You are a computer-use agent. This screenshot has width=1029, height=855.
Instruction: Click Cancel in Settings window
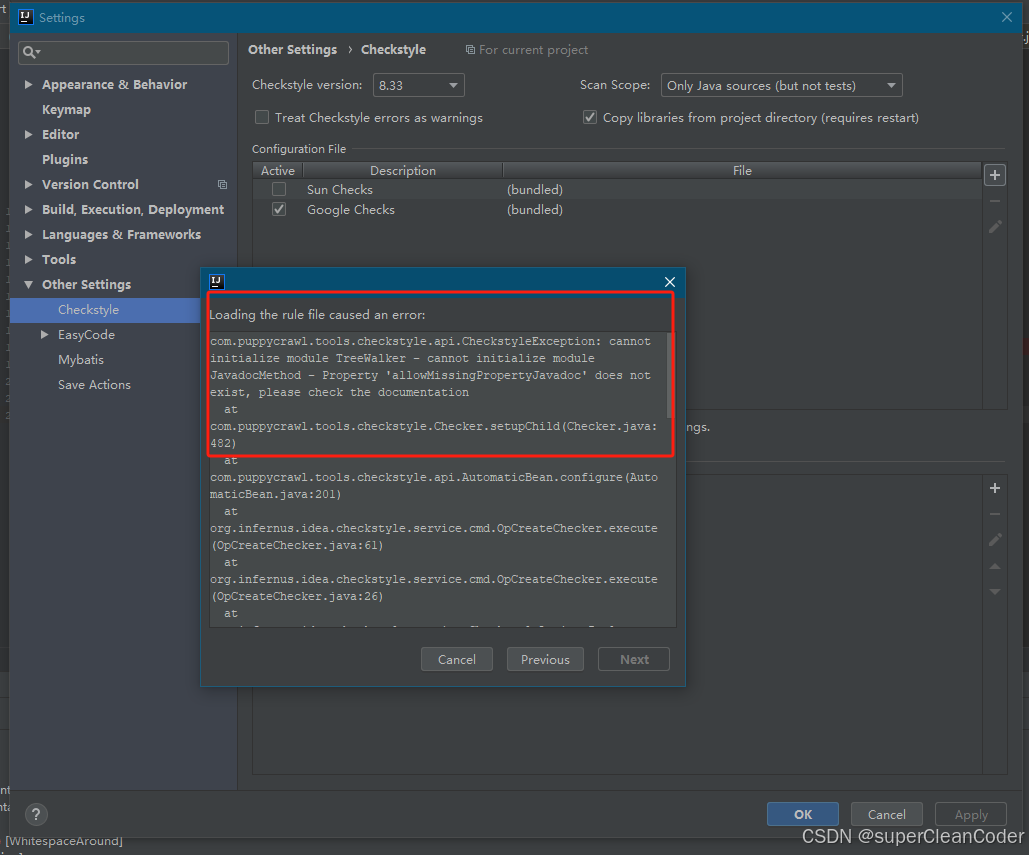coord(887,814)
